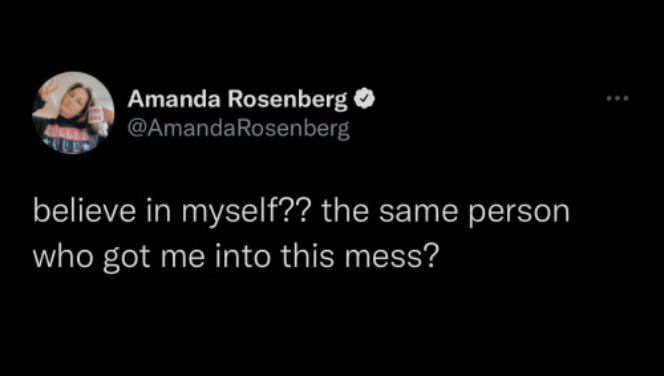Click the tweet line "who got me into this mess?"
Screen dimensions: 664x376
point(234,257)
